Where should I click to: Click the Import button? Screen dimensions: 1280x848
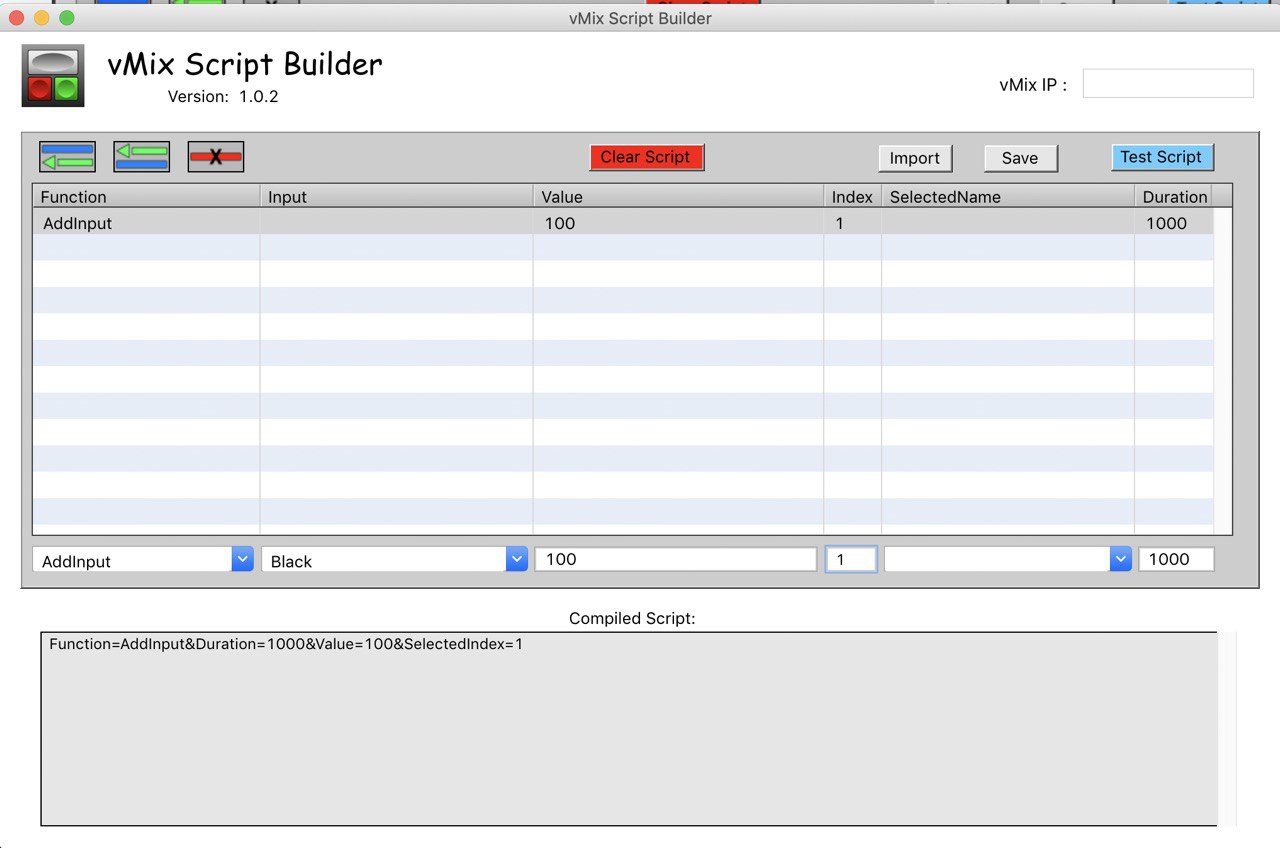click(x=915, y=158)
